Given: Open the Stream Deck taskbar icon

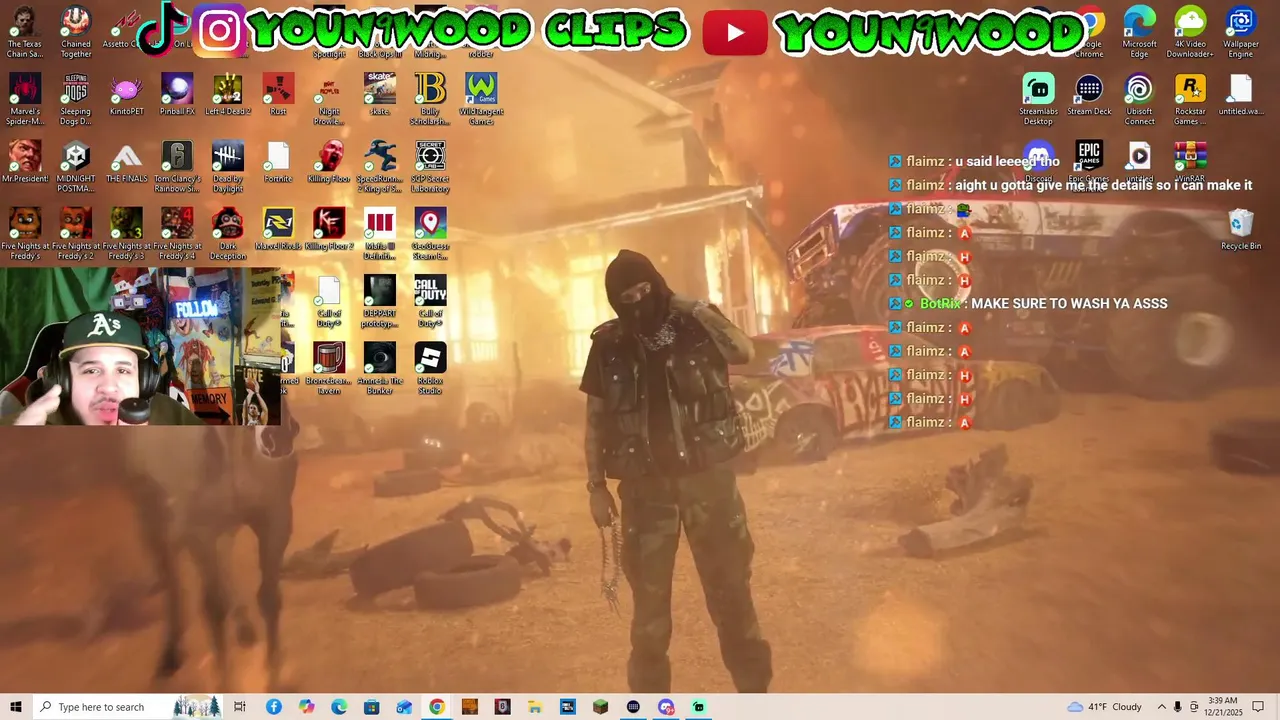Looking at the screenshot, I should click(x=633, y=707).
